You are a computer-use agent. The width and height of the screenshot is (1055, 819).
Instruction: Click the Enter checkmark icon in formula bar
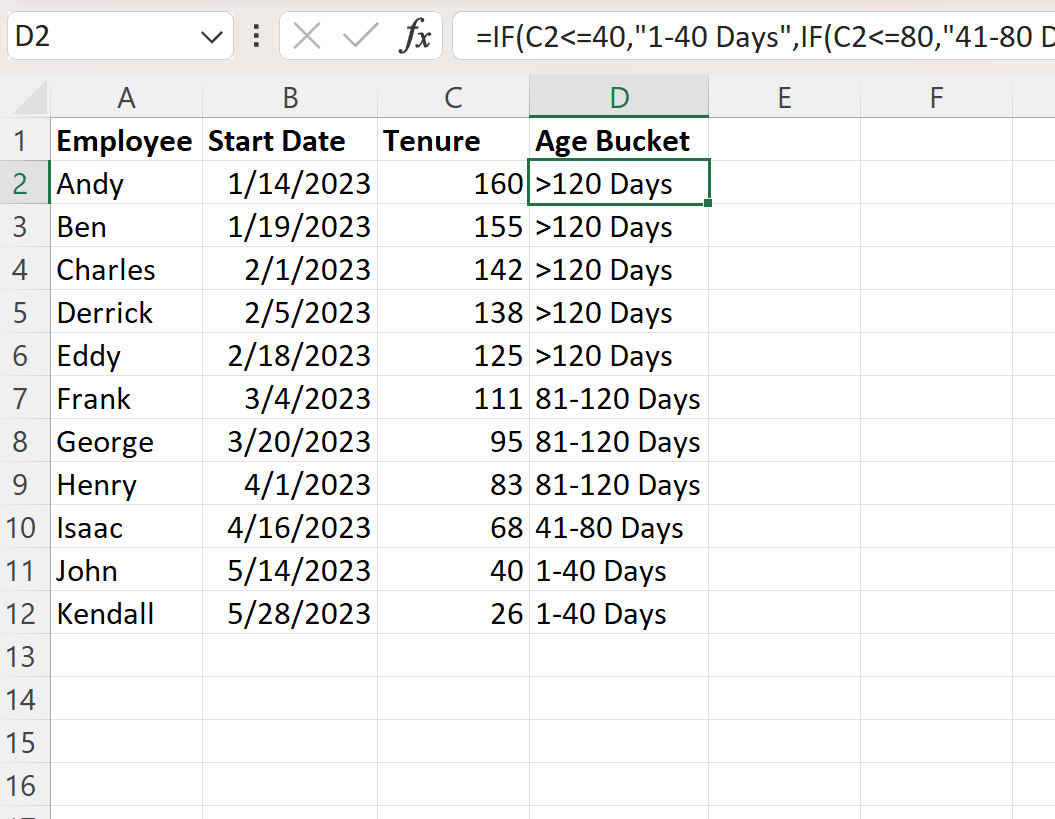coord(360,34)
